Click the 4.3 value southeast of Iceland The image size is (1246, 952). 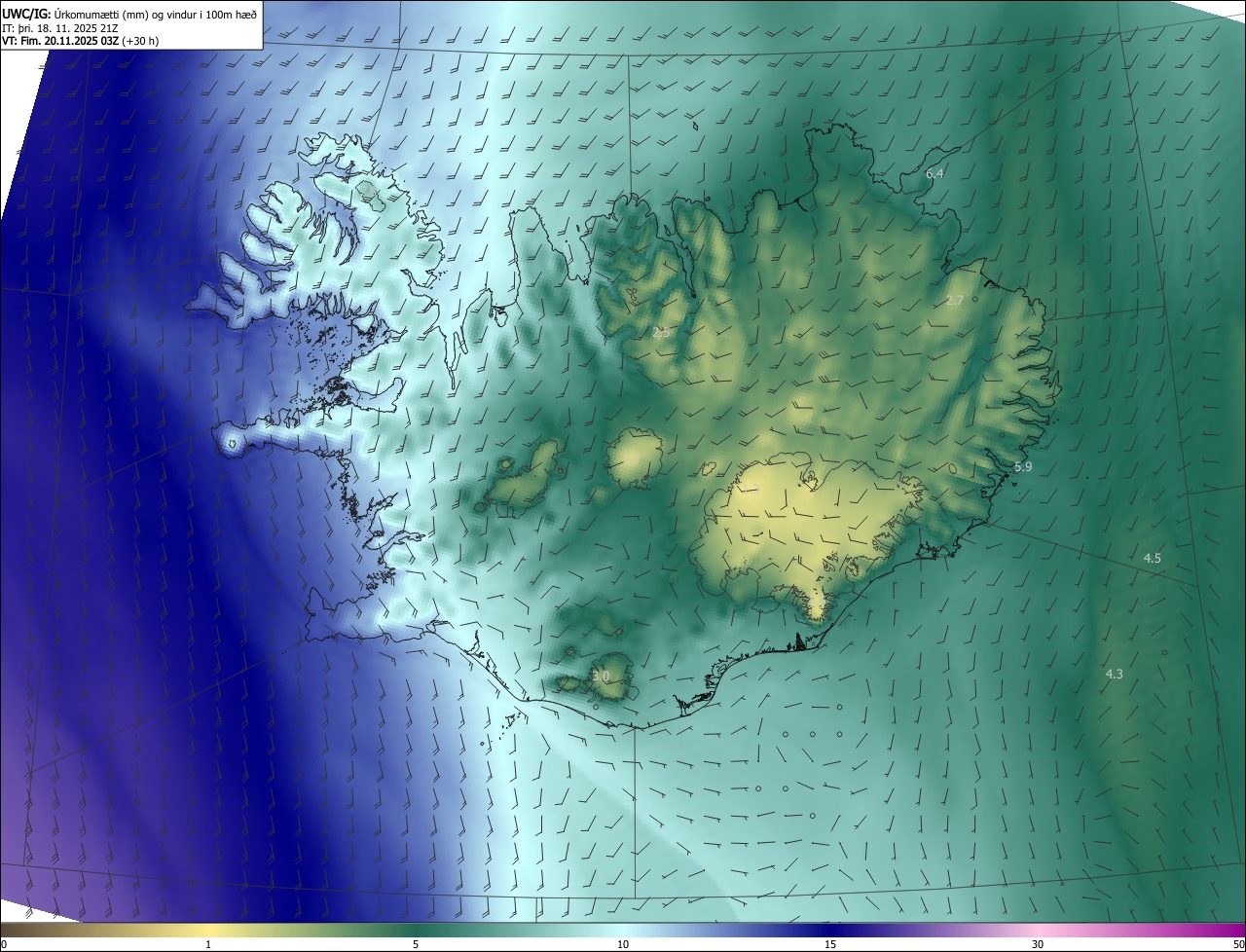1115,674
